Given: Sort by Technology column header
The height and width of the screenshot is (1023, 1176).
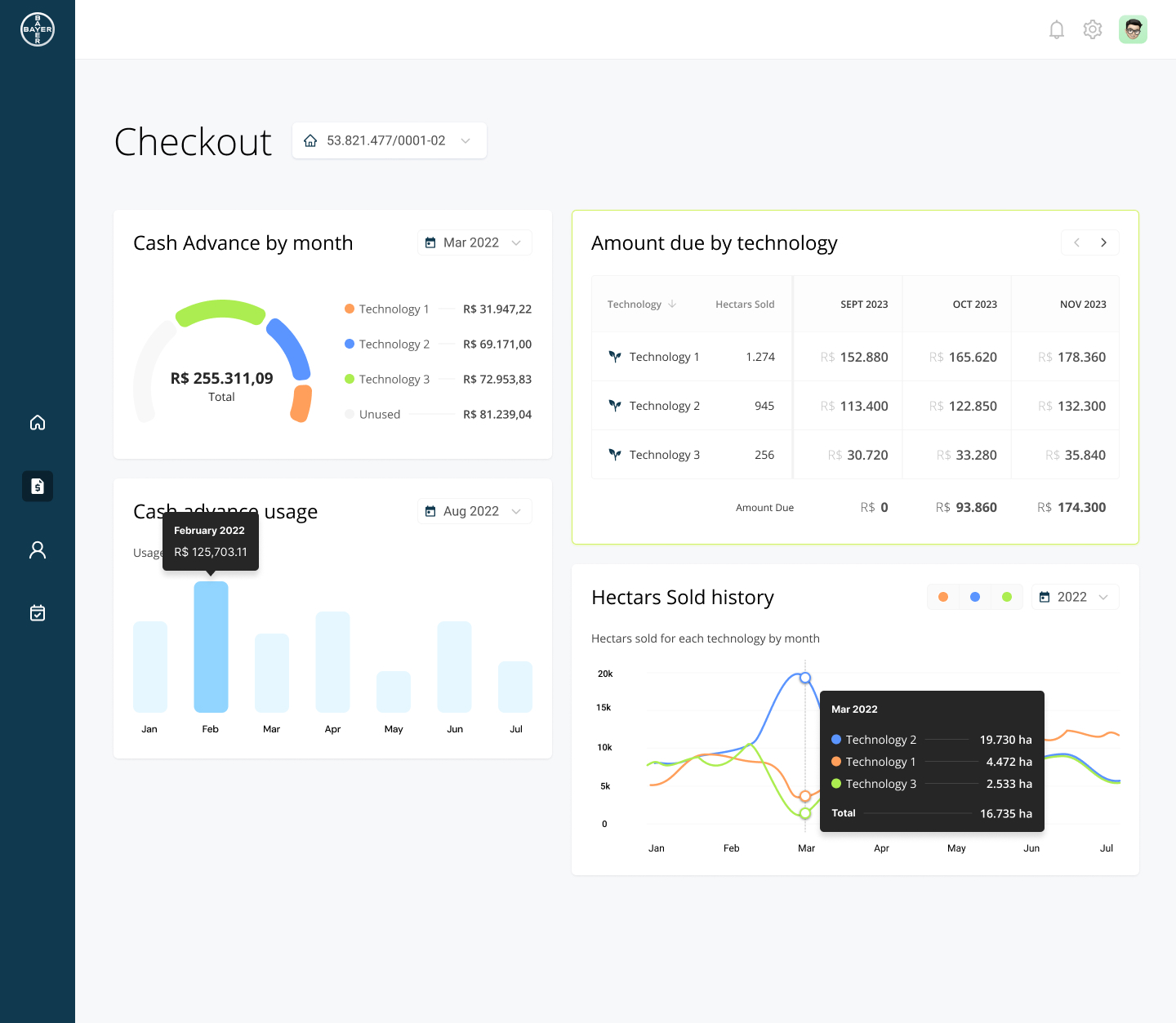Looking at the screenshot, I should tap(635, 305).
